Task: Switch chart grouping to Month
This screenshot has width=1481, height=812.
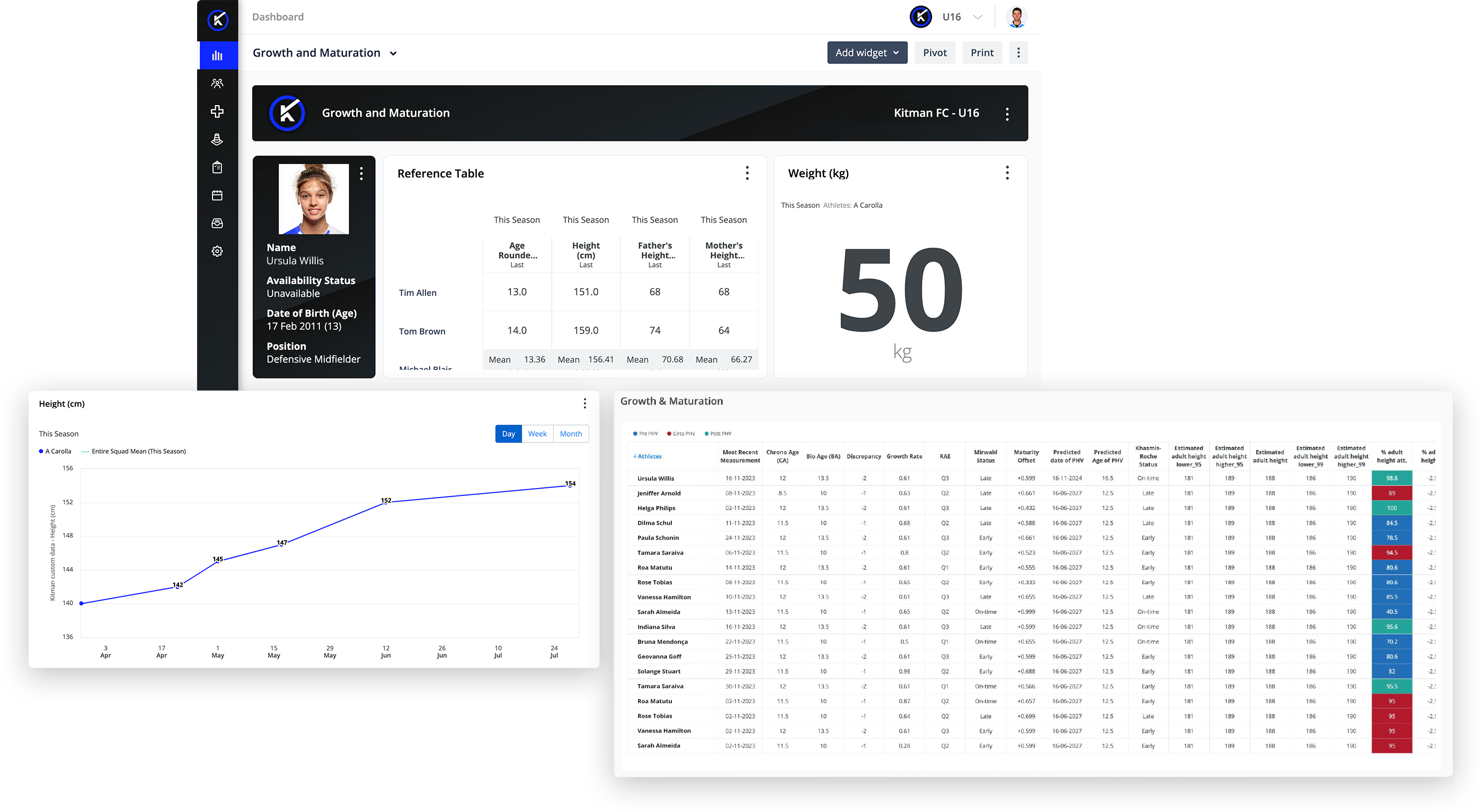Action: coord(570,434)
